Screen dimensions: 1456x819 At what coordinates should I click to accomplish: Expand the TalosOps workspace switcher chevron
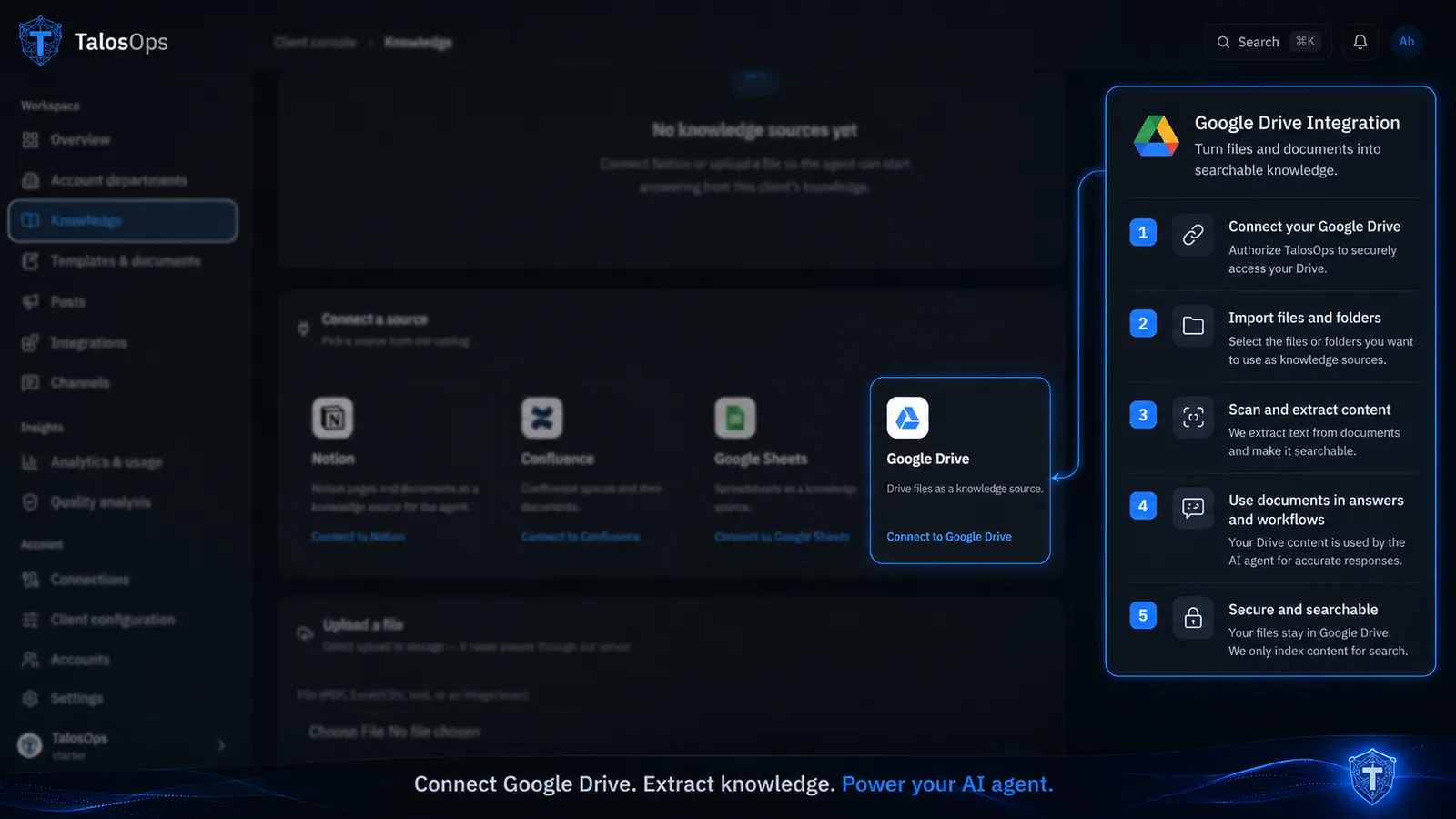point(222,745)
